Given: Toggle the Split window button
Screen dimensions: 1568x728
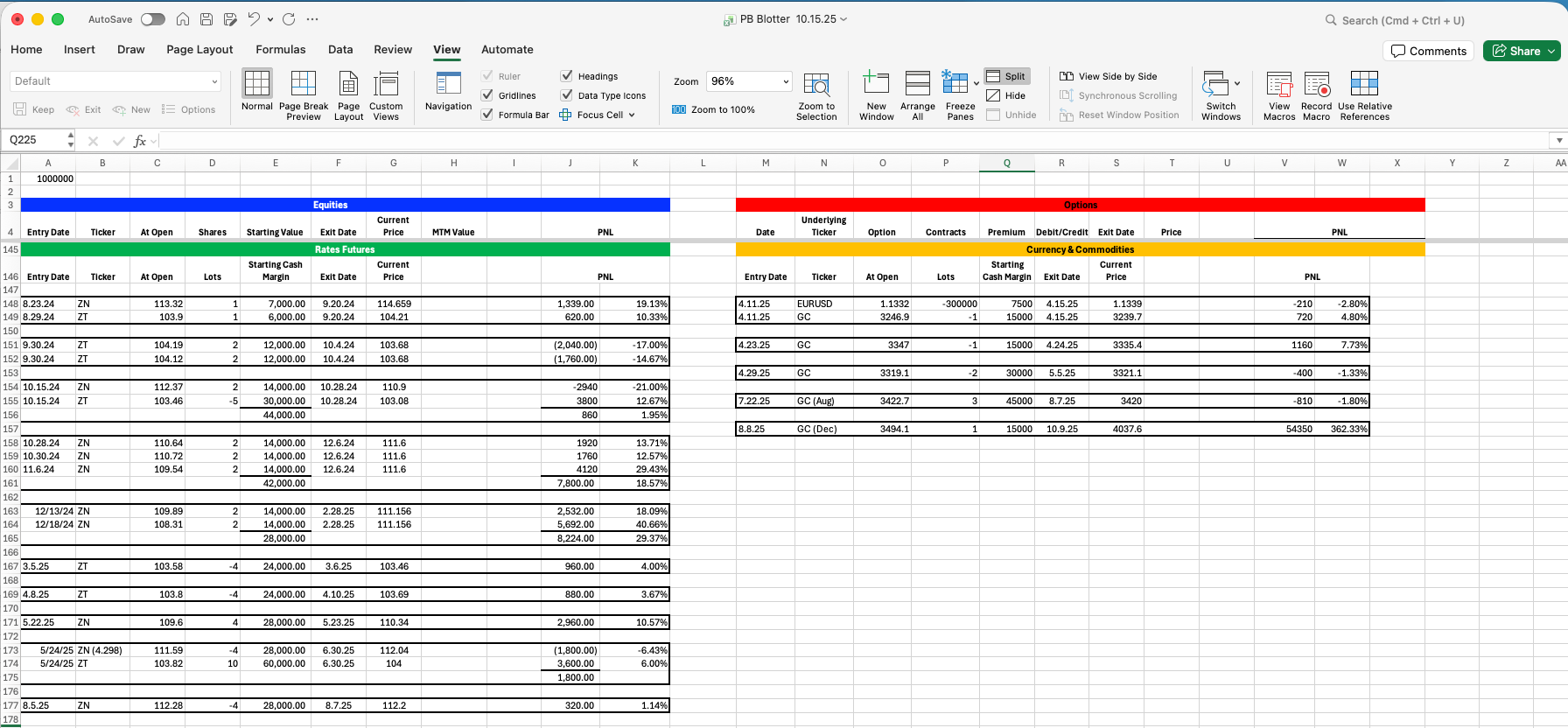Looking at the screenshot, I should pyautogui.click(x=1007, y=76).
